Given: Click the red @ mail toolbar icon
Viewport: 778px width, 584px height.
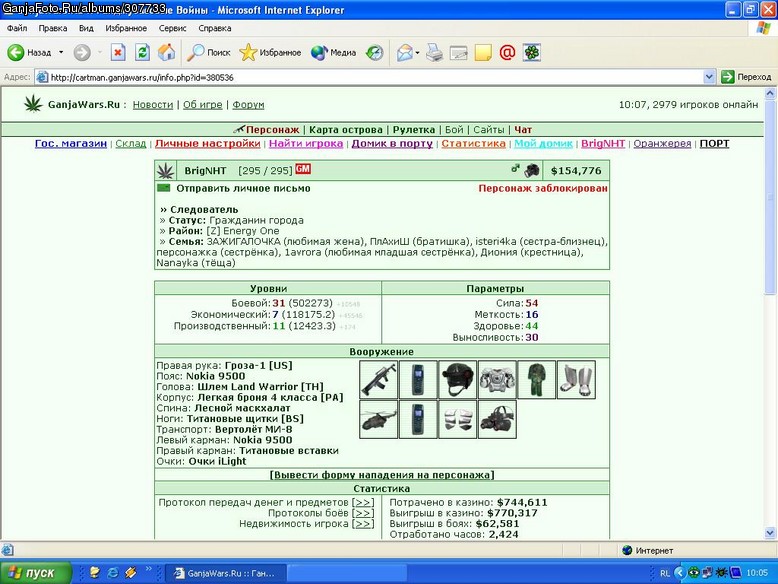Looking at the screenshot, I should [x=507, y=53].
